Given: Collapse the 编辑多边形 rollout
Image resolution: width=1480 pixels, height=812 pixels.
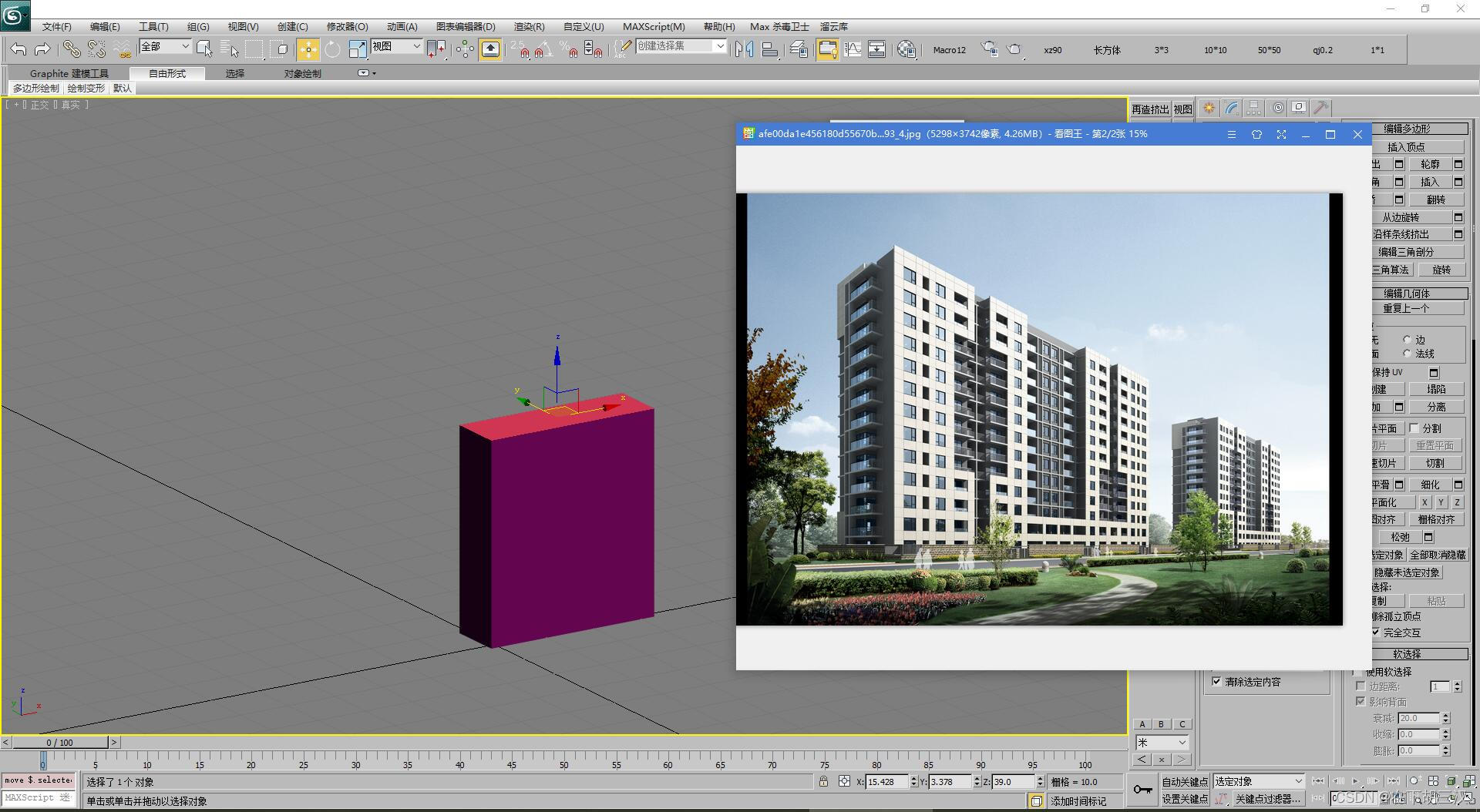Looking at the screenshot, I should click(1406, 129).
